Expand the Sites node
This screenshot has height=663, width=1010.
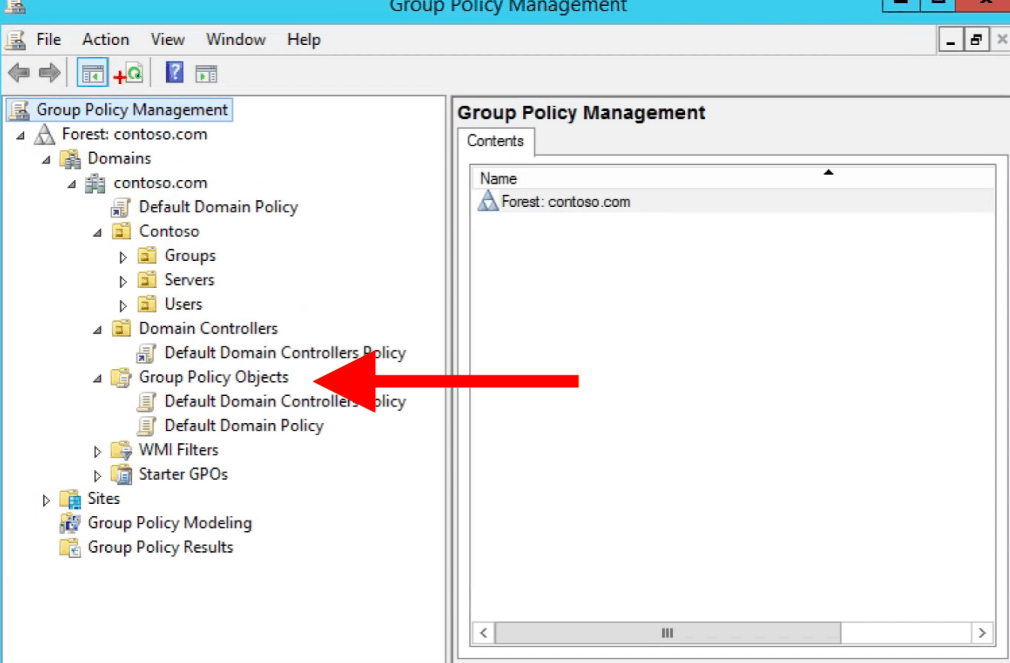[46, 500]
